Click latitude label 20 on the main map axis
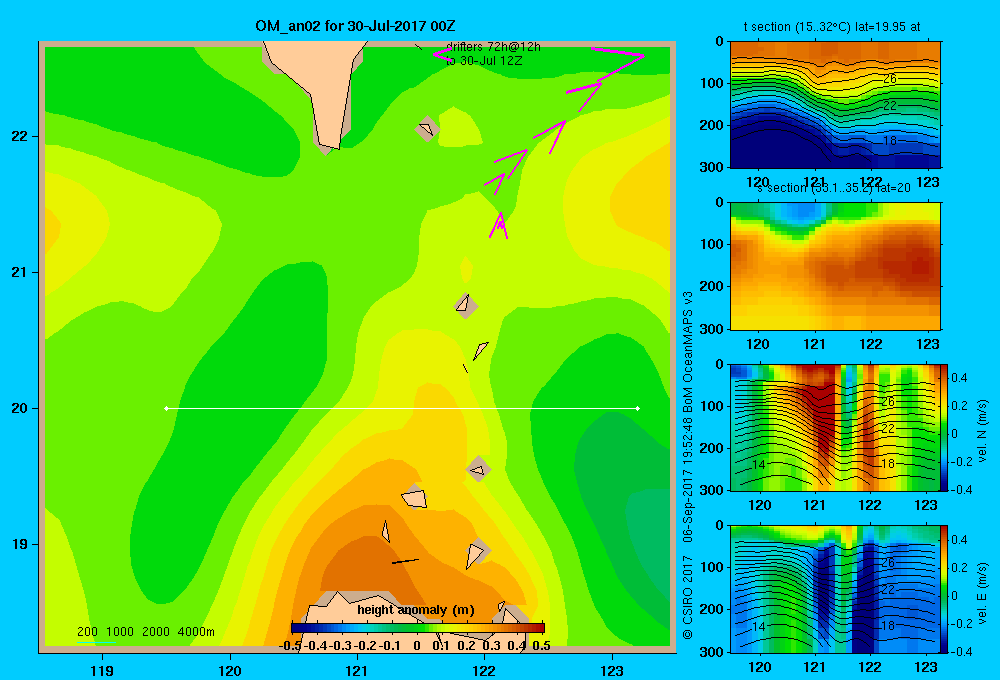1000x680 pixels. (19, 408)
